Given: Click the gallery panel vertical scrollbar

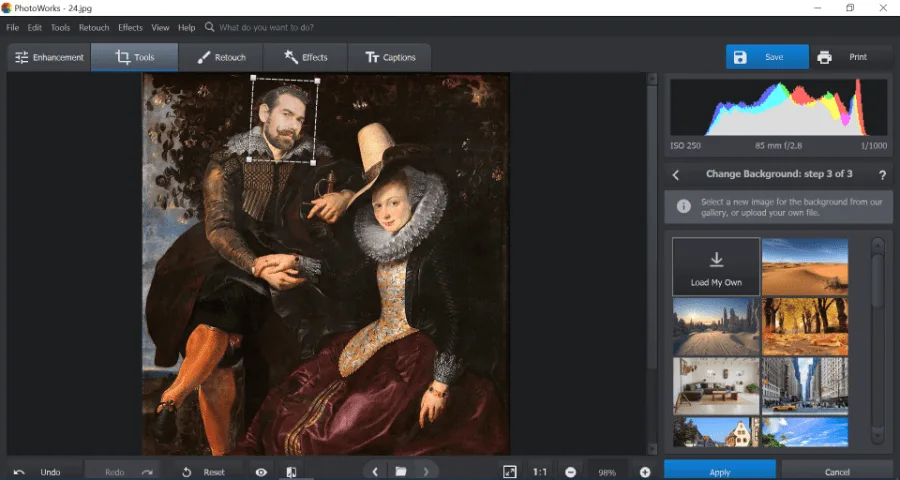Looking at the screenshot, I should point(878,341).
